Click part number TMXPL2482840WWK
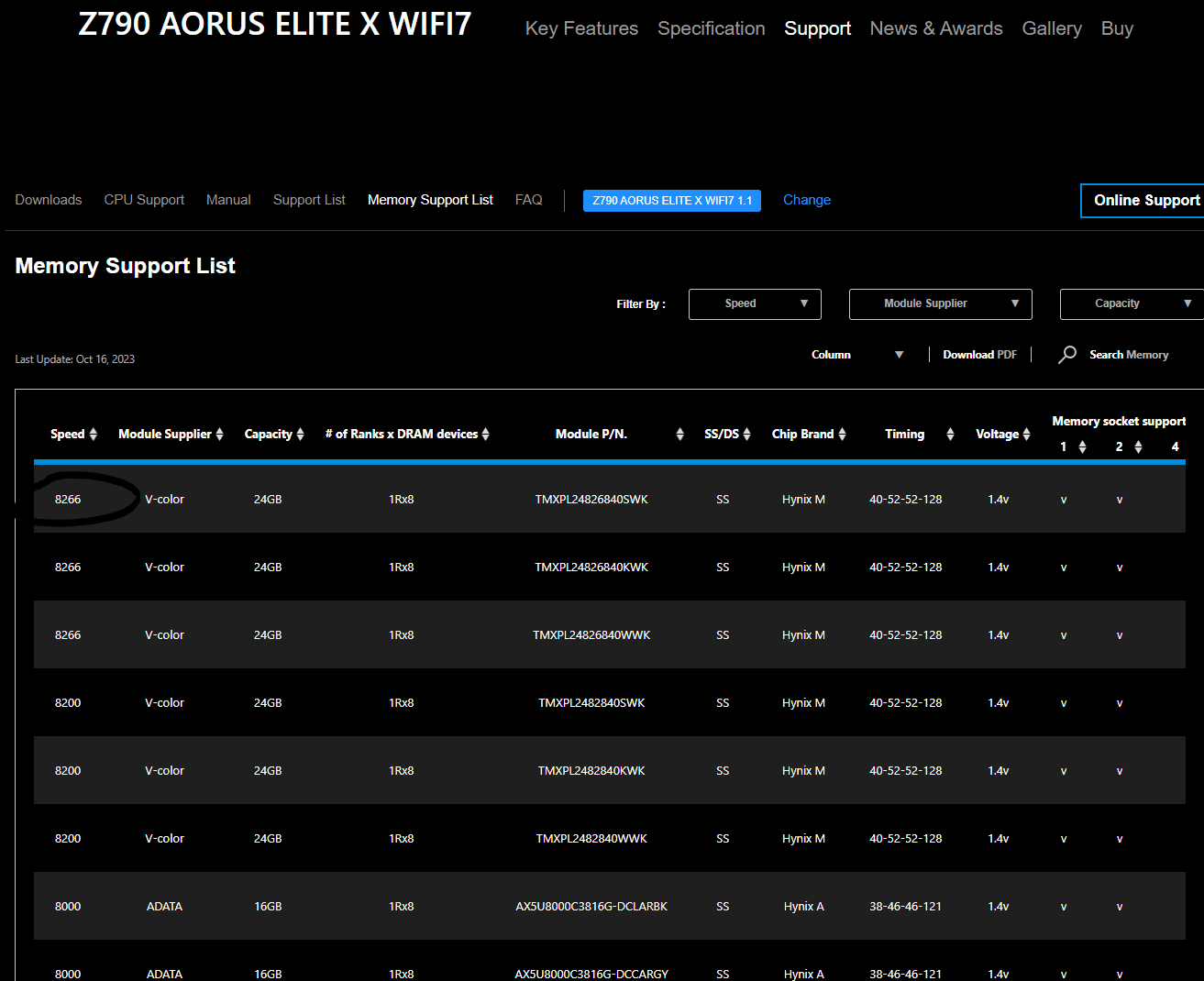Viewport: 1204px width, 981px height. (591, 839)
